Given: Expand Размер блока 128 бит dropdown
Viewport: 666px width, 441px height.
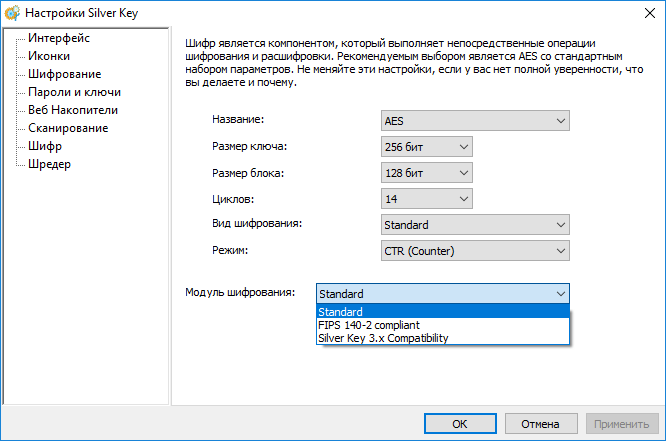Looking at the screenshot, I should coord(426,173).
